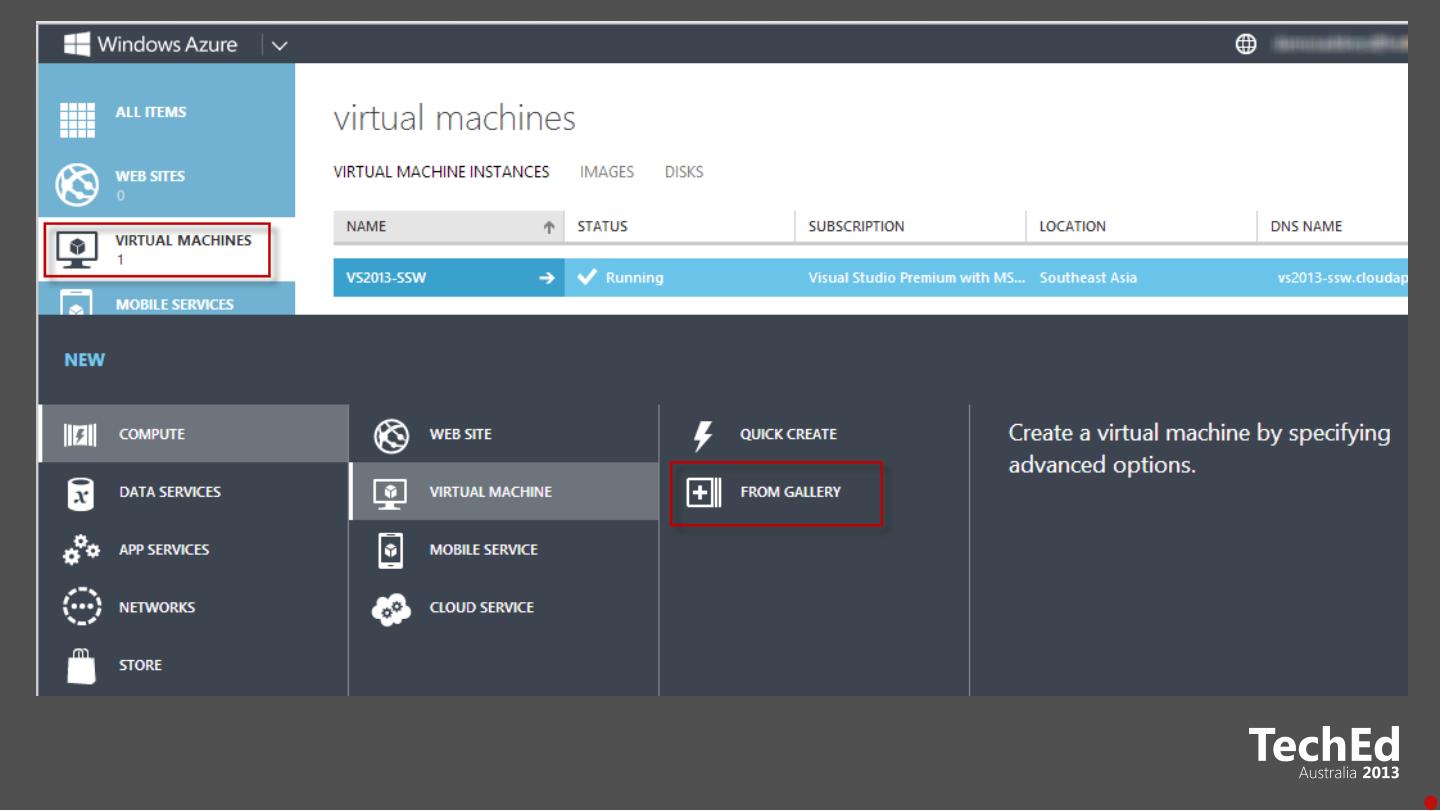Open the App Services gears icon
Image resolution: width=1441 pixels, height=811 pixels.
81,550
